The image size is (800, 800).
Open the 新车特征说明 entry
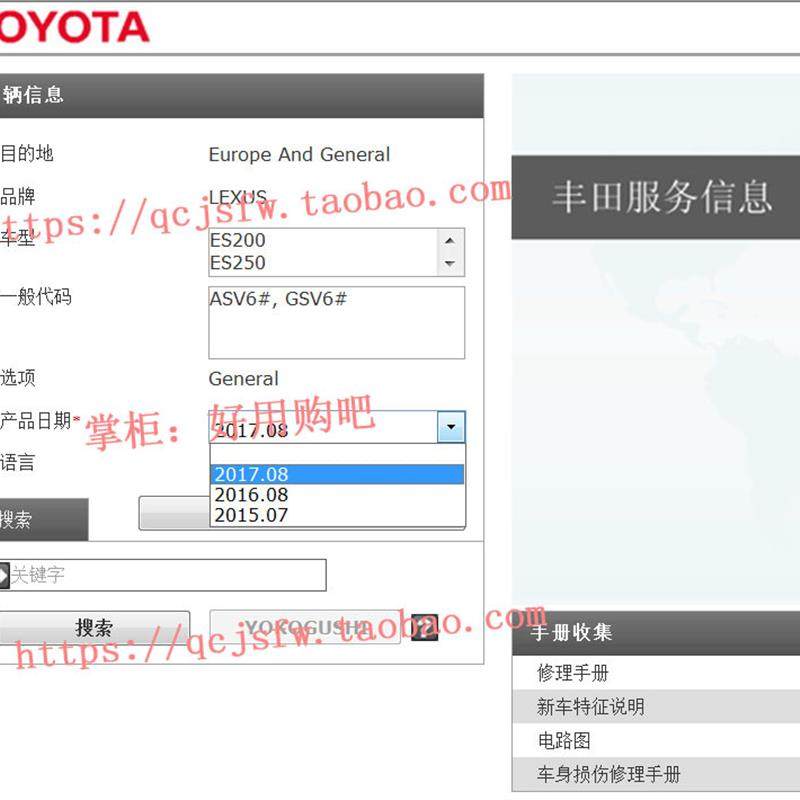[600, 706]
